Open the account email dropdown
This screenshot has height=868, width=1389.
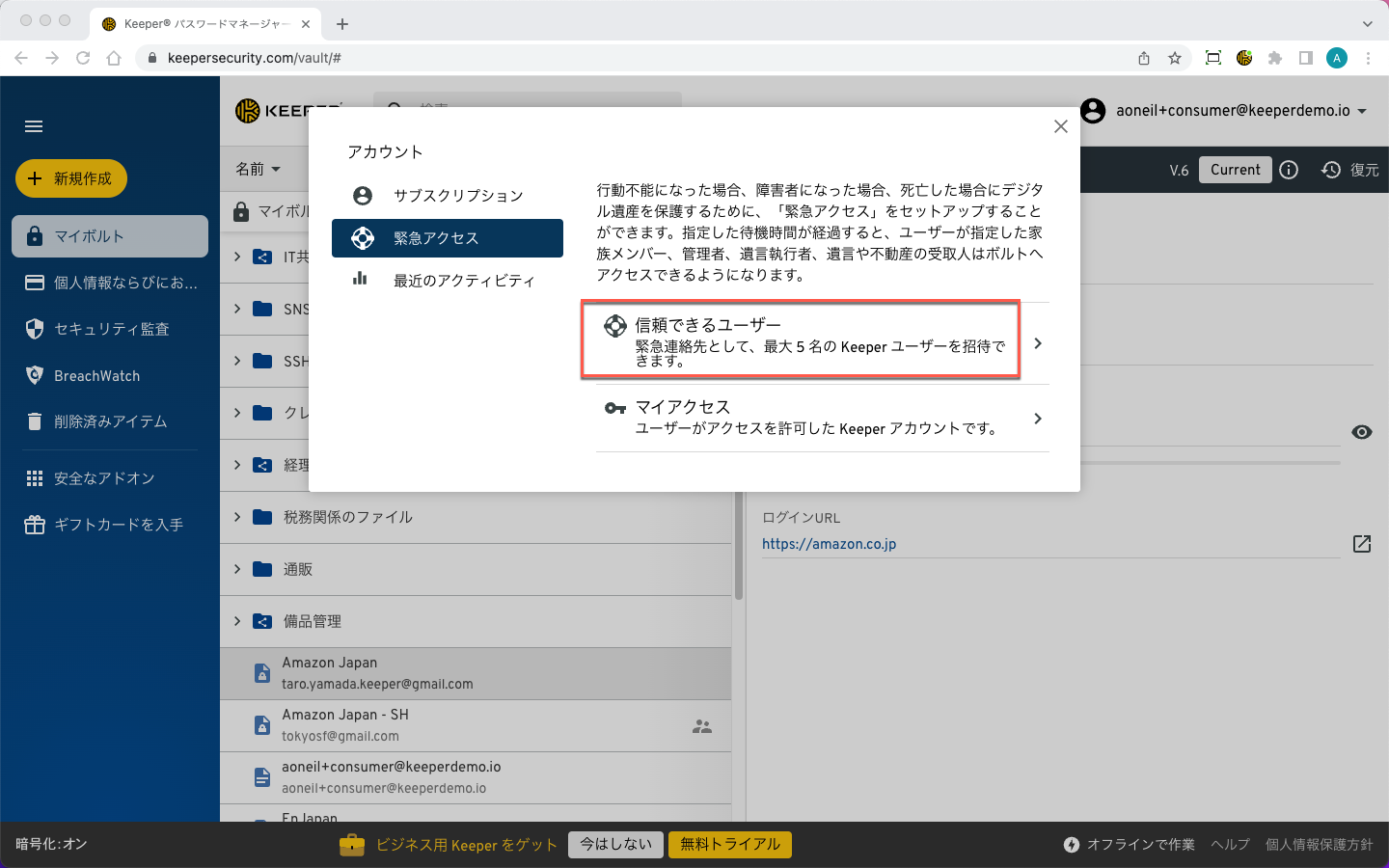pos(1362,111)
